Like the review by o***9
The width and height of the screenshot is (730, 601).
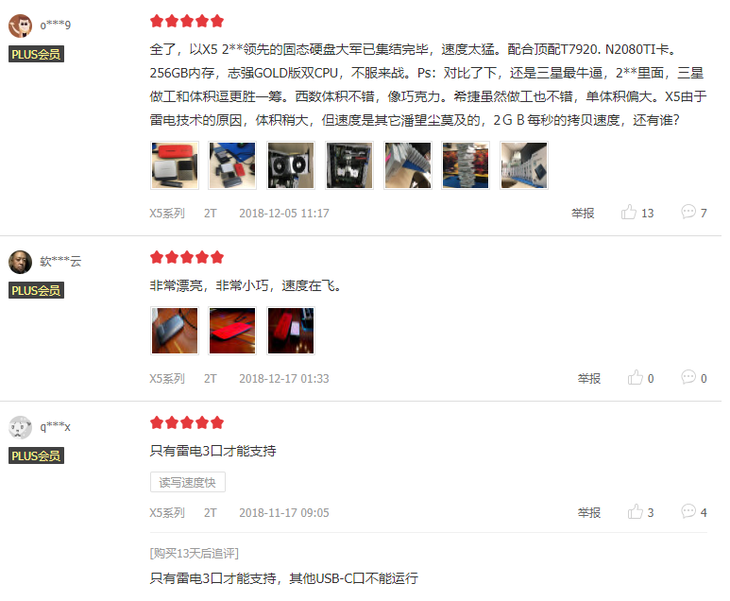(x=629, y=212)
